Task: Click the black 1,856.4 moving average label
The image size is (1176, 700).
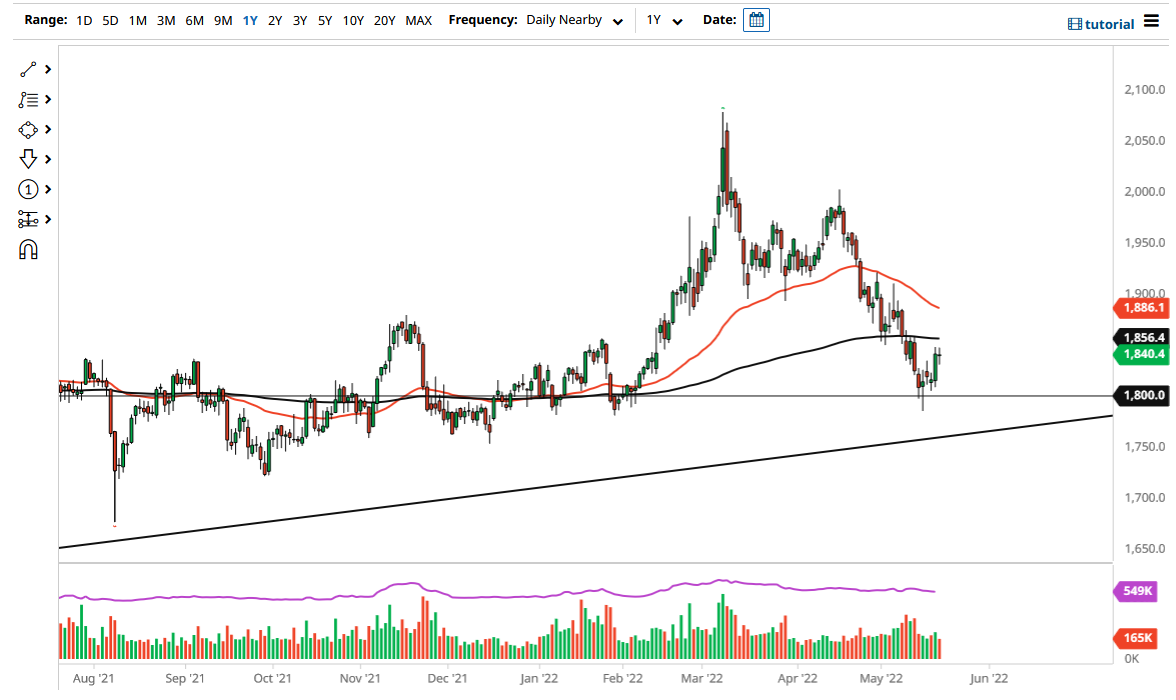Action: [x=1141, y=338]
